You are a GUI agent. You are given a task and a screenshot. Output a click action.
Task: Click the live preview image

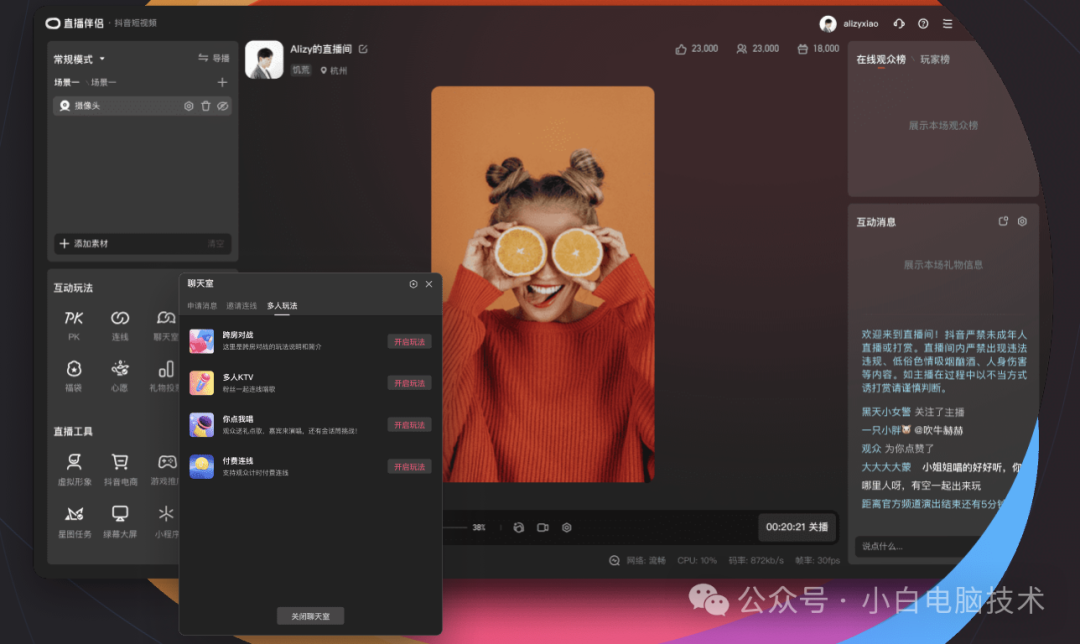543,284
